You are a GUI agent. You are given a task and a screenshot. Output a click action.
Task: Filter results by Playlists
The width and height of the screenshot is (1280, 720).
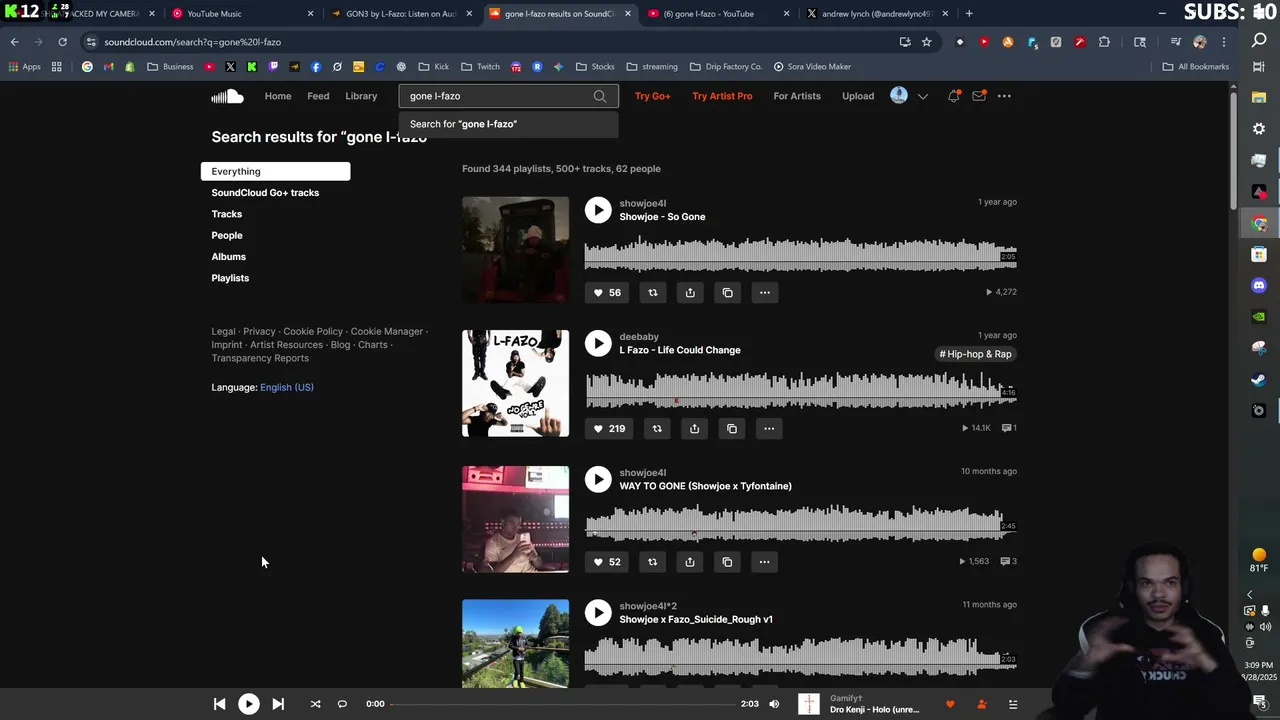pyautogui.click(x=230, y=278)
